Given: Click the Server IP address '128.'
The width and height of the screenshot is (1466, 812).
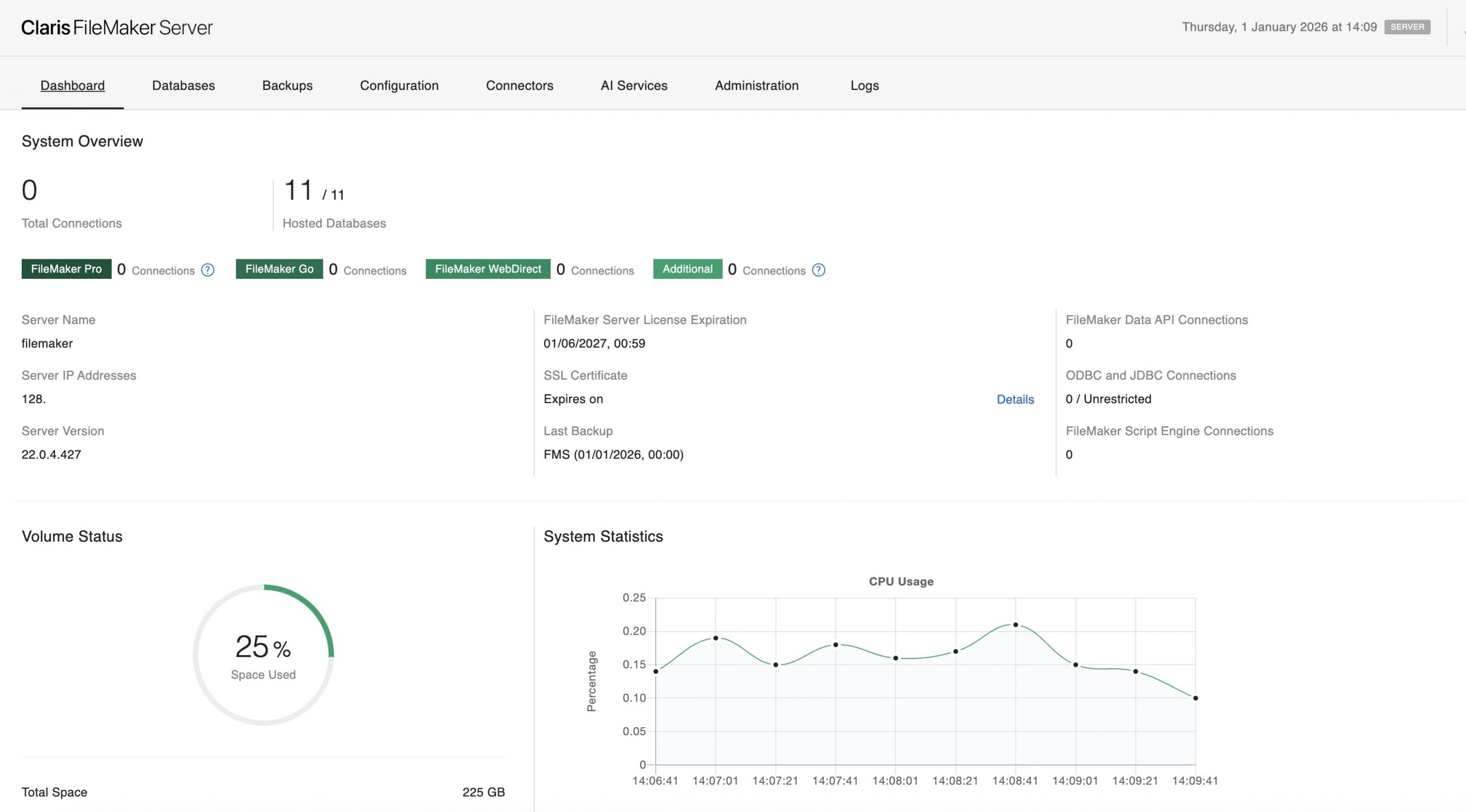Looking at the screenshot, I should [x=33, y=399].
